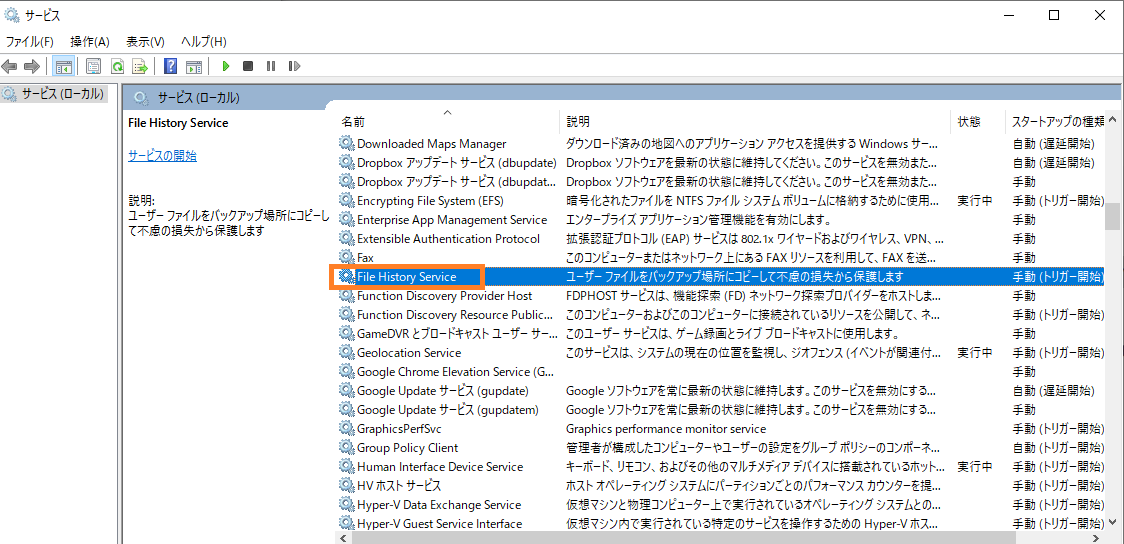This screenshot has height=544, width=1124.
Task: Open the 表示(V) menu
Action: click(146, 41)
